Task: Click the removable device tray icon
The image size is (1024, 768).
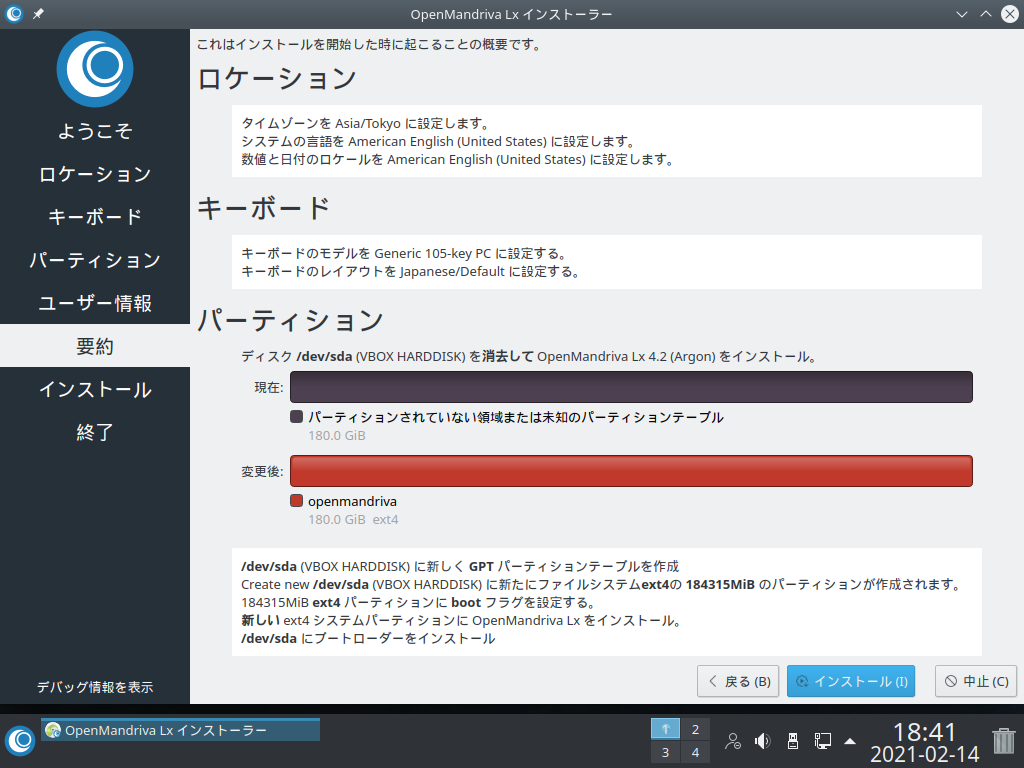Action: (793, 741)
